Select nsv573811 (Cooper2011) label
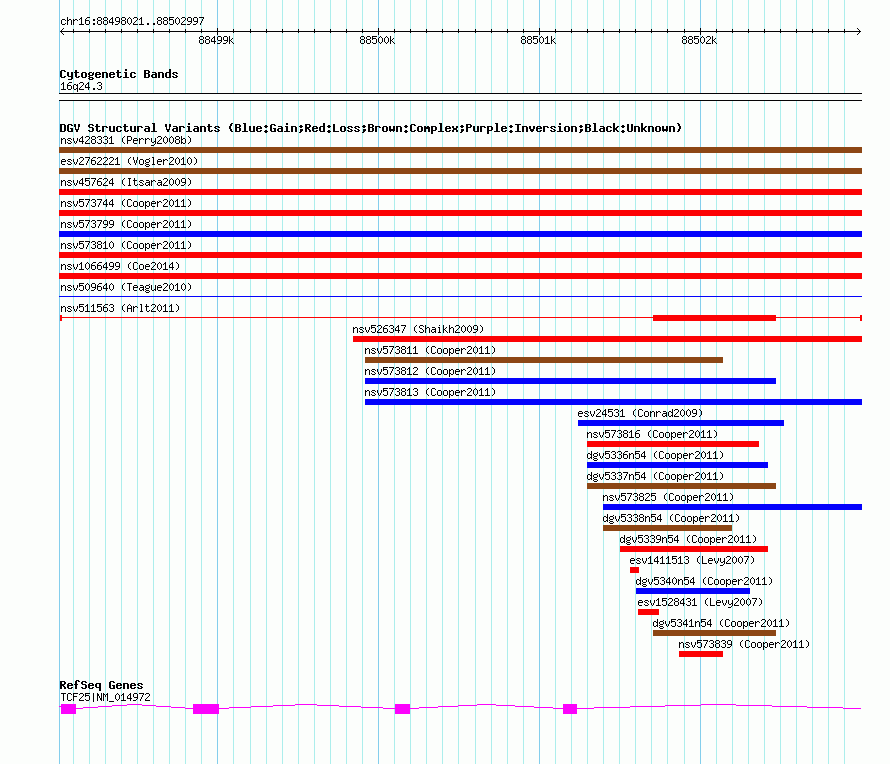This screenshot has width=890, height=764. (x=430, y=350)
